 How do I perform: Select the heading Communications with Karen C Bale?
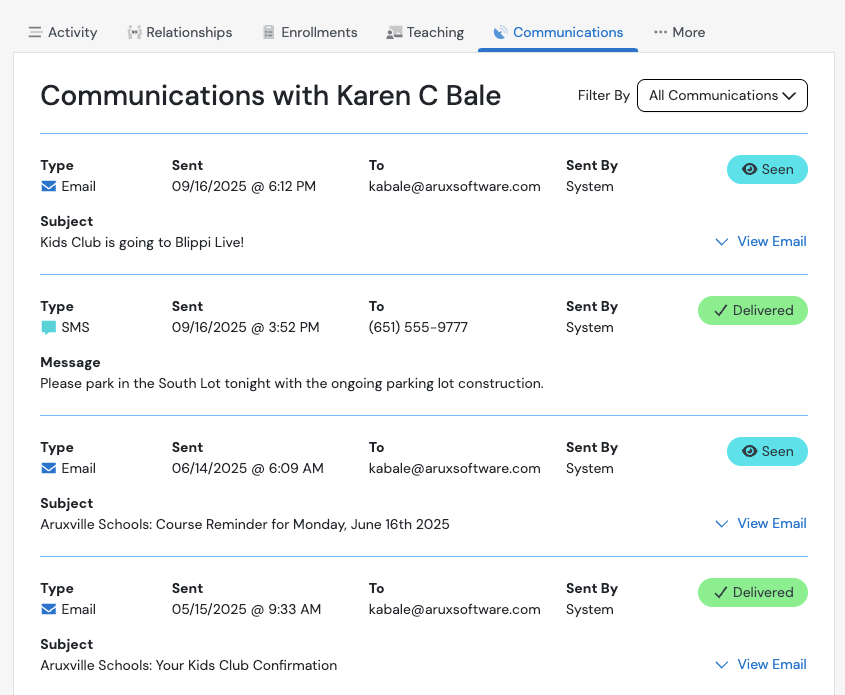click(x=270, y=96)
